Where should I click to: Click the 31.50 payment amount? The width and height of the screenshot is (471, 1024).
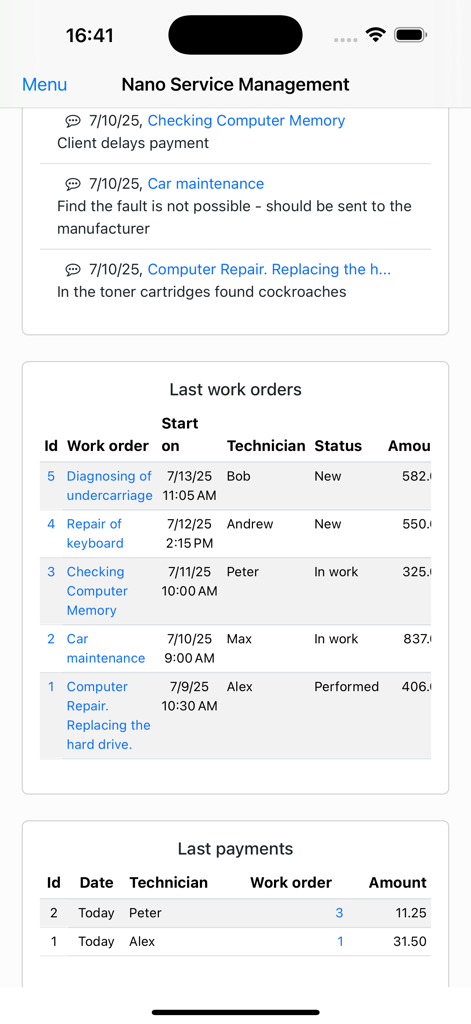pos(411,942)
